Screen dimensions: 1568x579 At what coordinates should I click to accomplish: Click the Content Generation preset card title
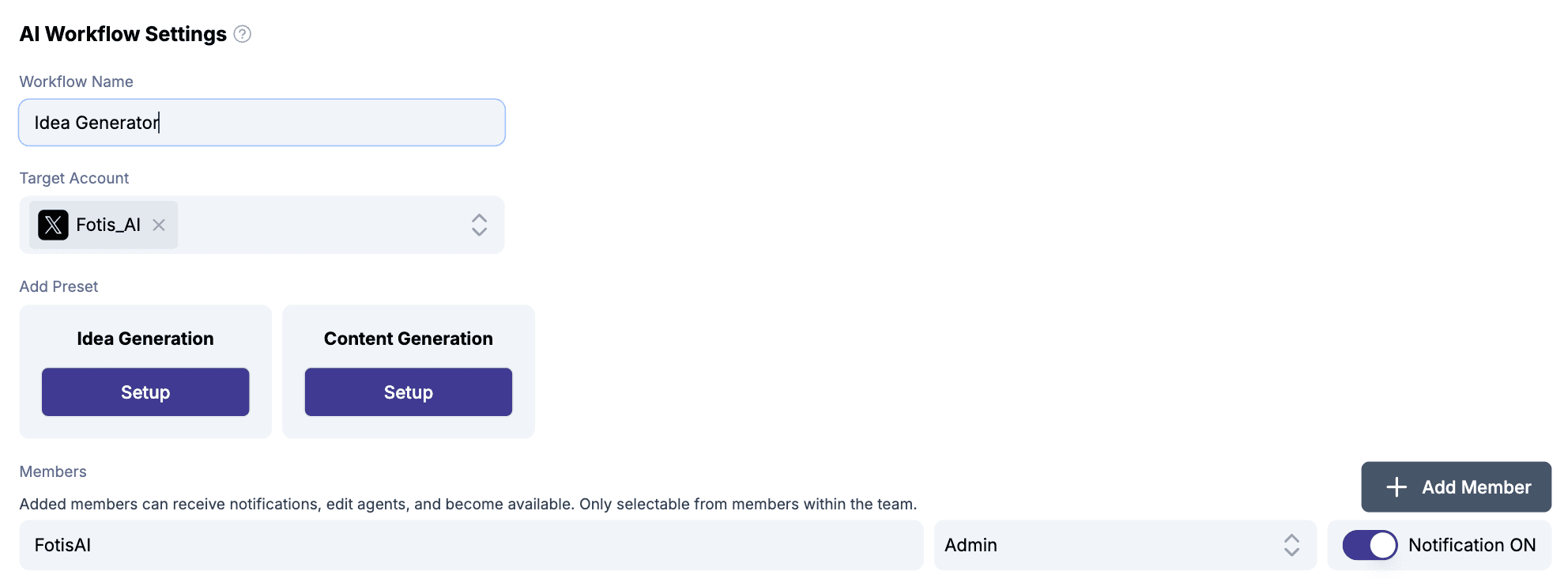(x=409, y=339)
